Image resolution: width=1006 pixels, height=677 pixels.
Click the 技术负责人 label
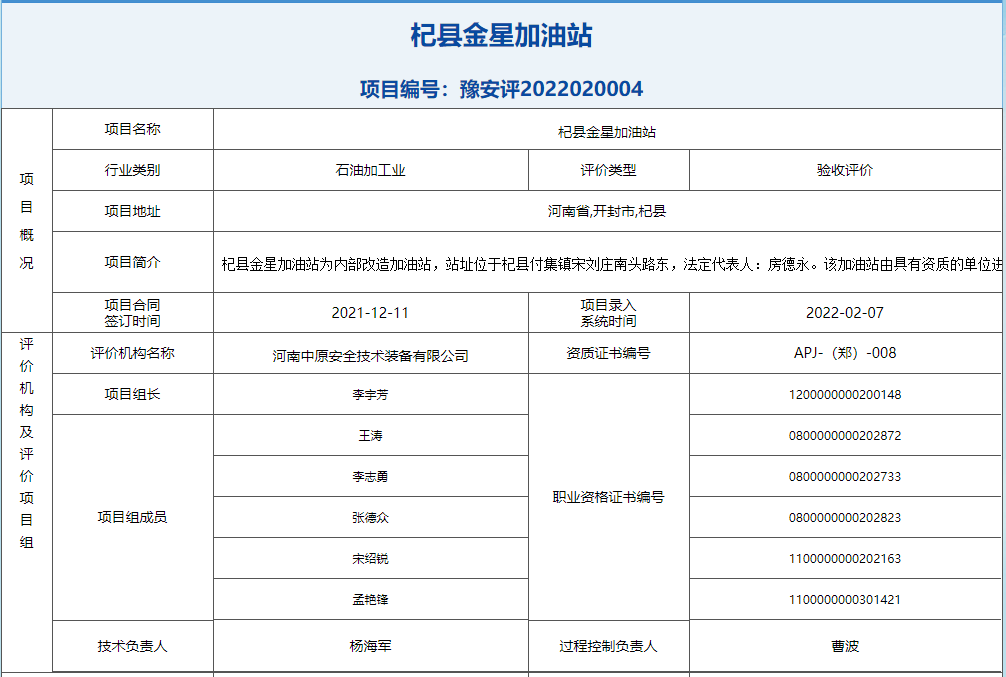[x=133, y=646]
